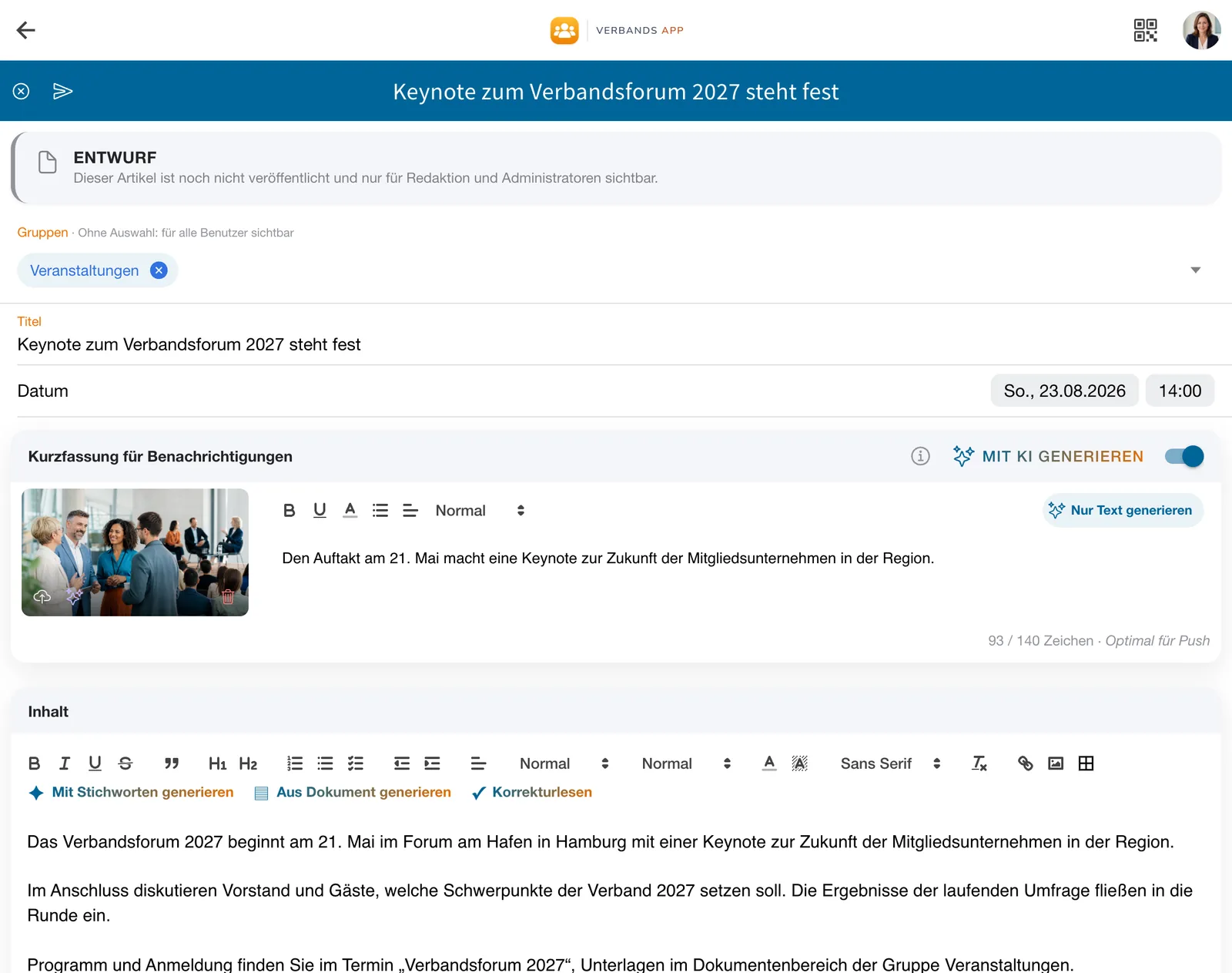Insert bullet list in Kurzfassung toolbar

click(380, 511)
